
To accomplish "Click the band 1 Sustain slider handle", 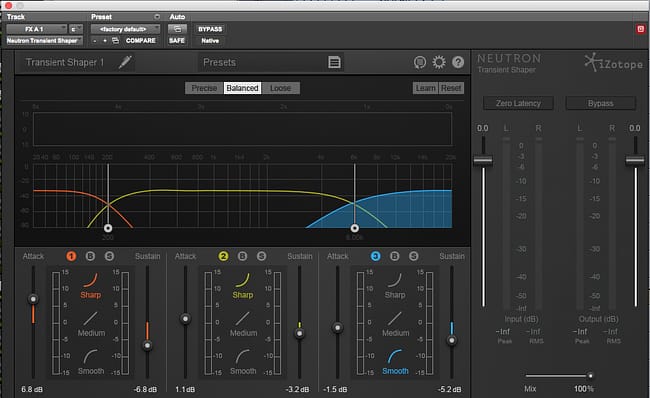I will pos(147,345).
